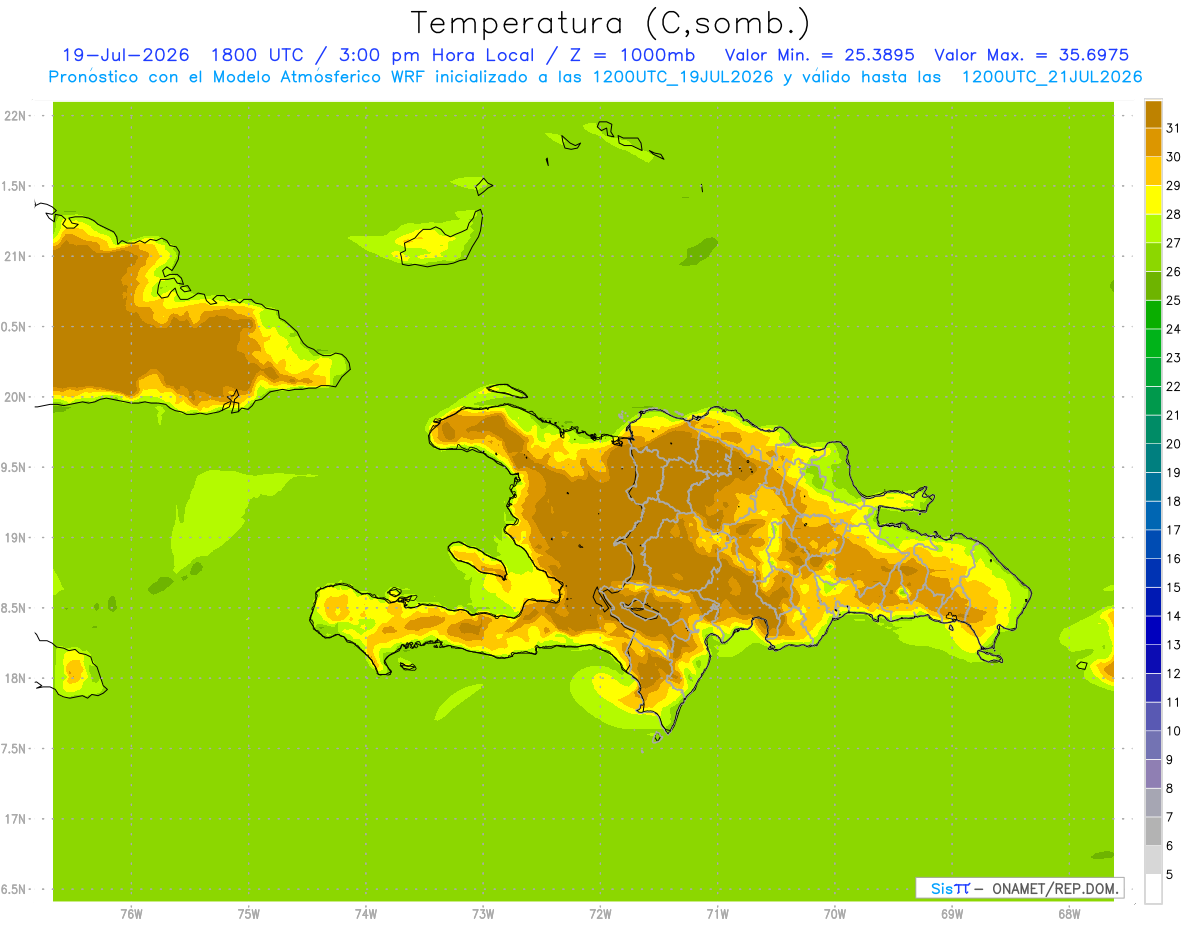The height and width of the screenshot is (927, 1200).
Task: Click legend value "27"
Action: 1173,243
